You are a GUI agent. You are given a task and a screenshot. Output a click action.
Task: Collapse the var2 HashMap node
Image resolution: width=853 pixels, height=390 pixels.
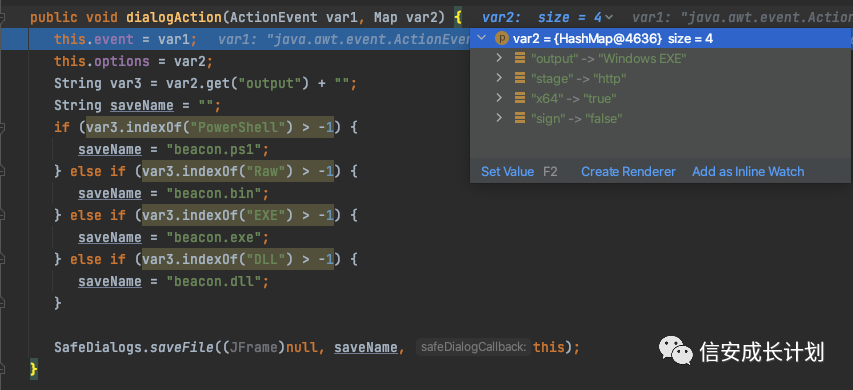coord(481,39)
